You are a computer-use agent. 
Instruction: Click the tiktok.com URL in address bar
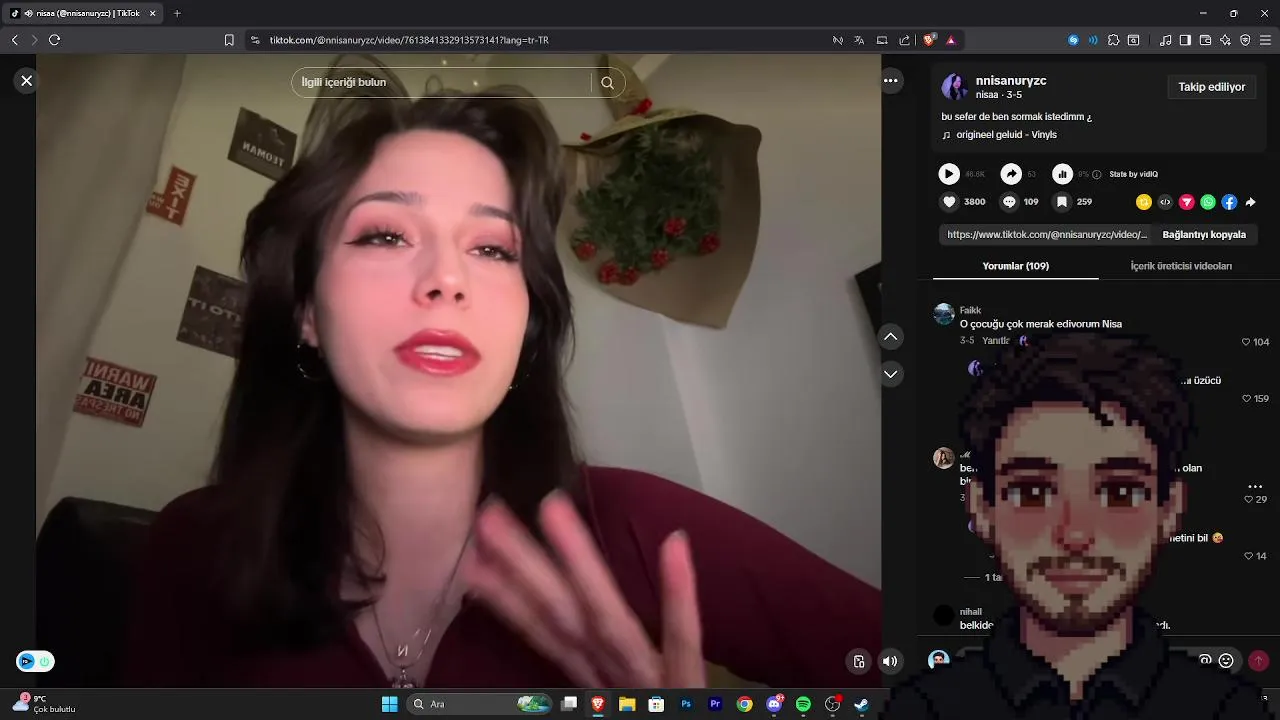409,40
